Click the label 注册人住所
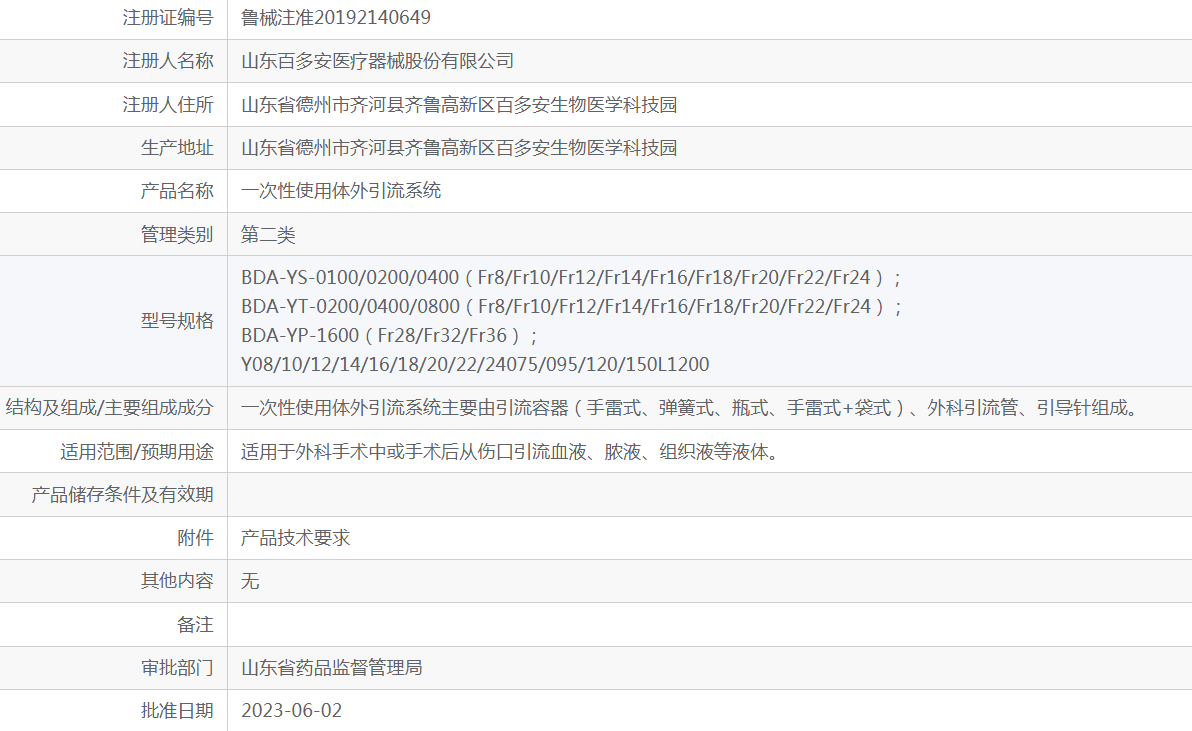1192x731 pixels. point(168,104)
